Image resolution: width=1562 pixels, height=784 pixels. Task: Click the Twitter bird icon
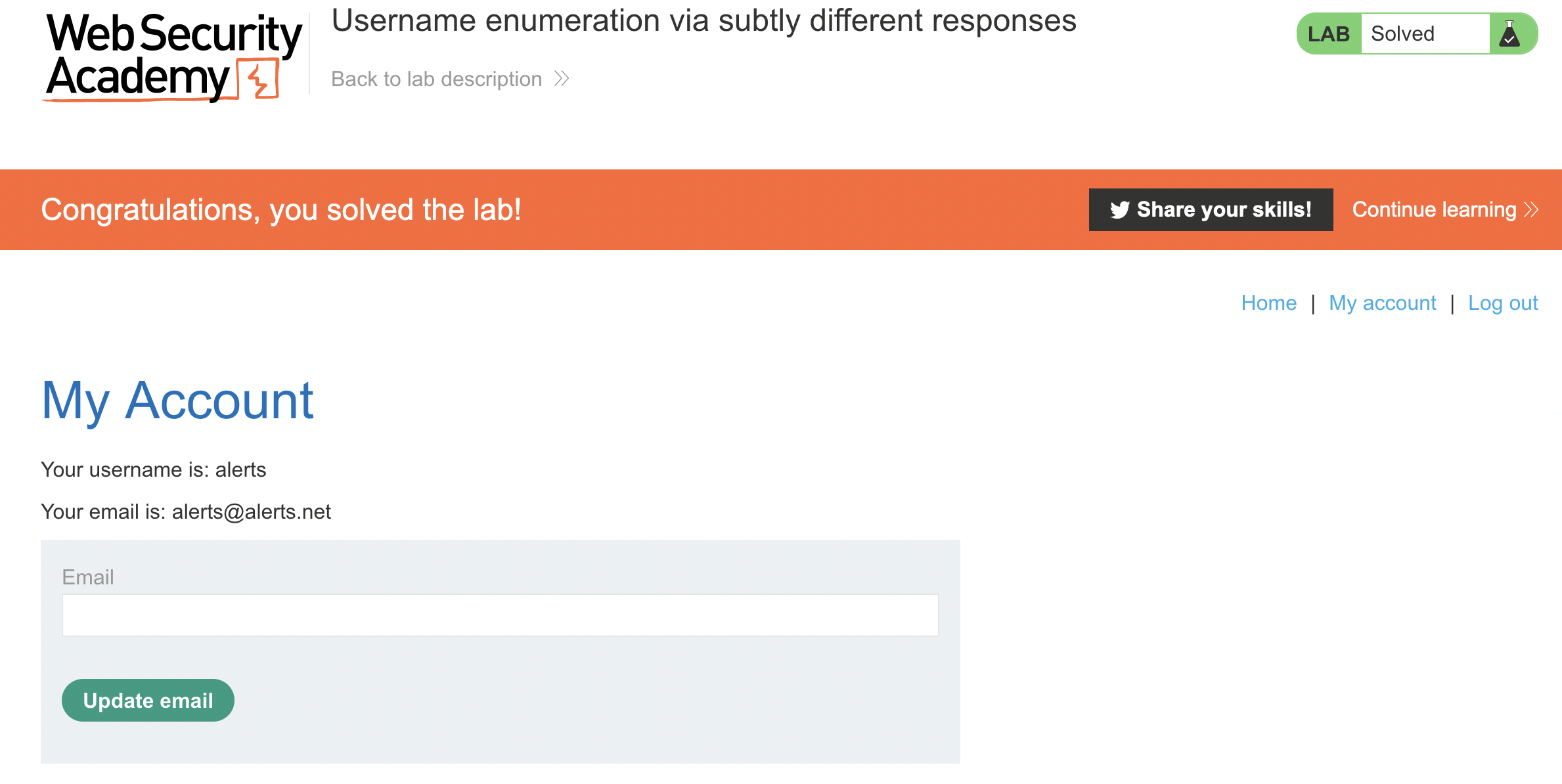(x=1119, y=210)
